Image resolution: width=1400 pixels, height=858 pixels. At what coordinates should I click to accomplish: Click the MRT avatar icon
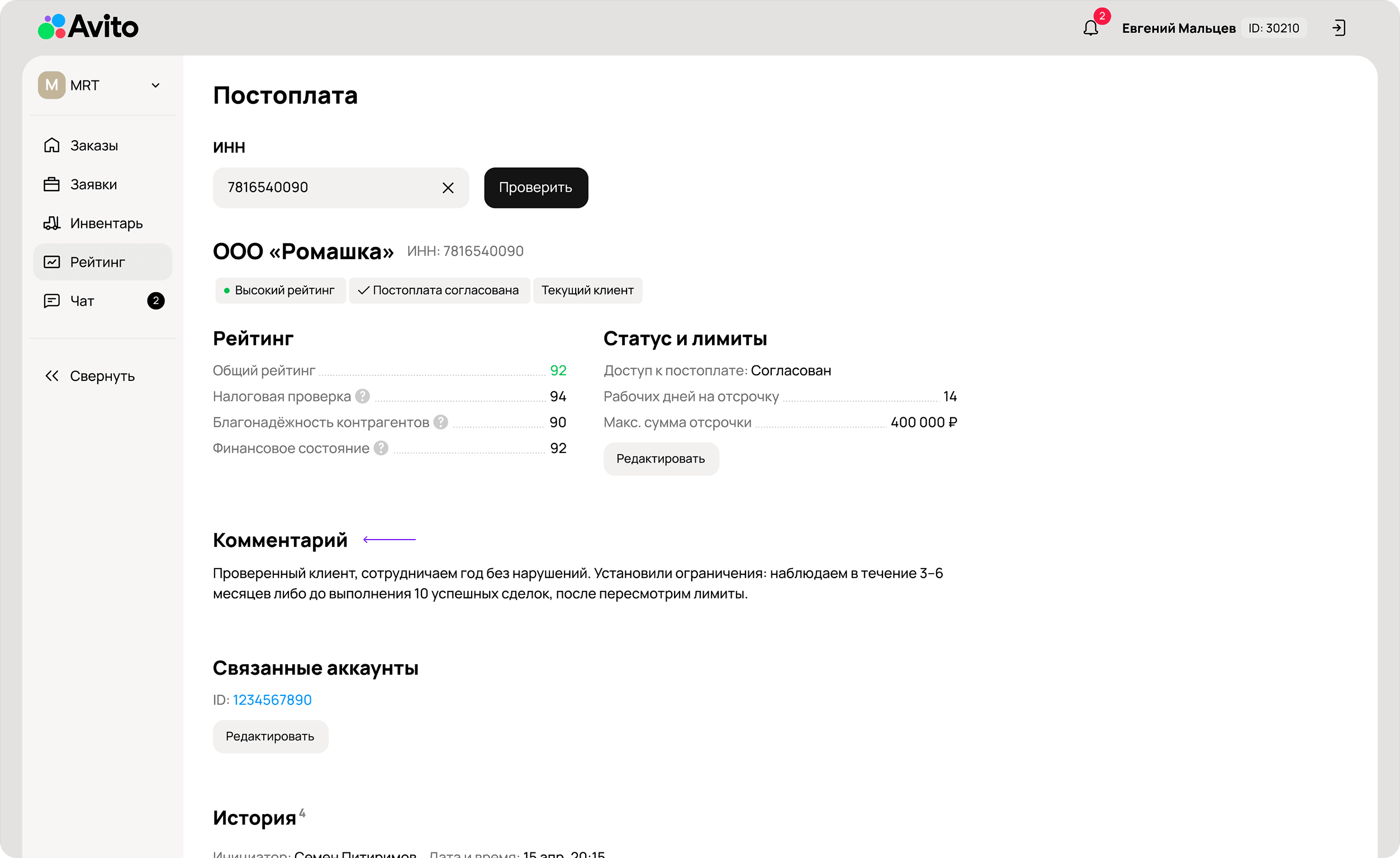[x=51, y=85]
